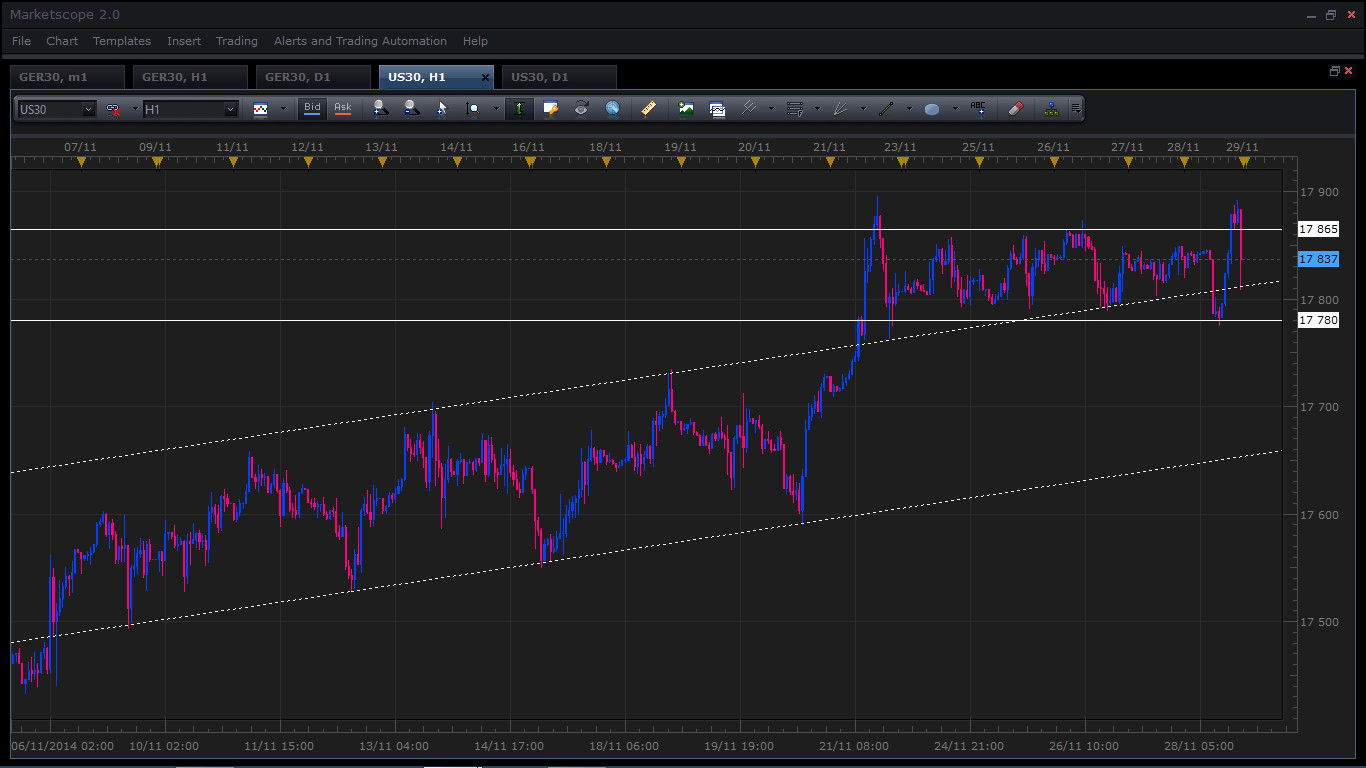This screenshot has width=1366, height=768.
Task: Select the line drawing tool
Action: (x=886, y=108)
